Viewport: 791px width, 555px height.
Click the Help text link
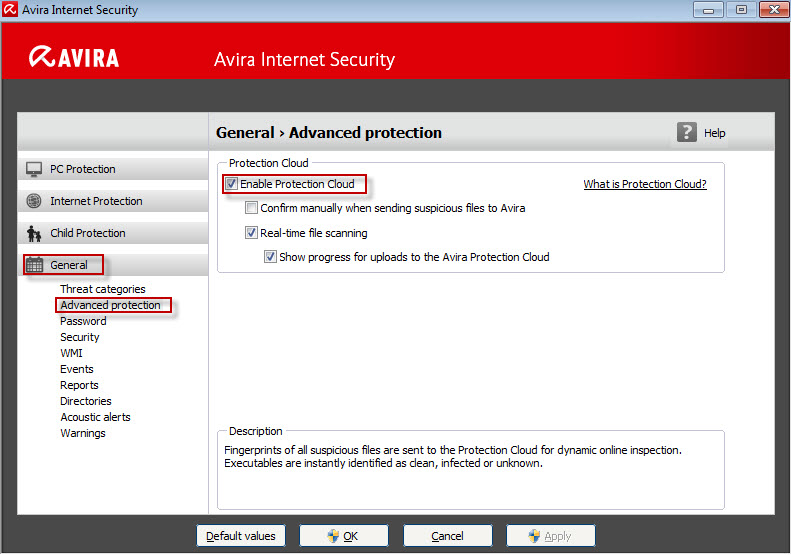pos(714,133)
